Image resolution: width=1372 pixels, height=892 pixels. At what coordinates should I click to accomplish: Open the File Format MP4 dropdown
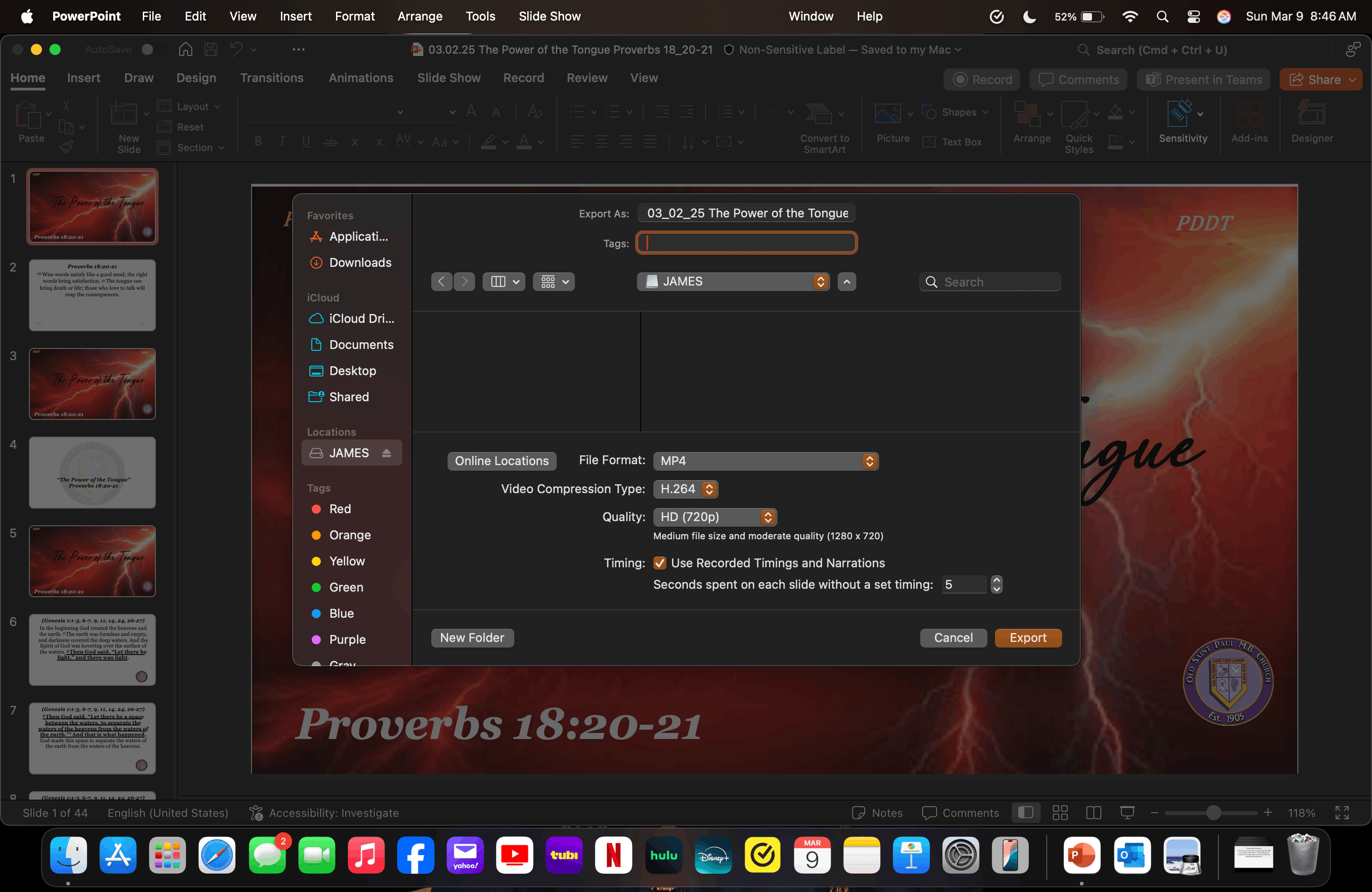coord(765,460)
